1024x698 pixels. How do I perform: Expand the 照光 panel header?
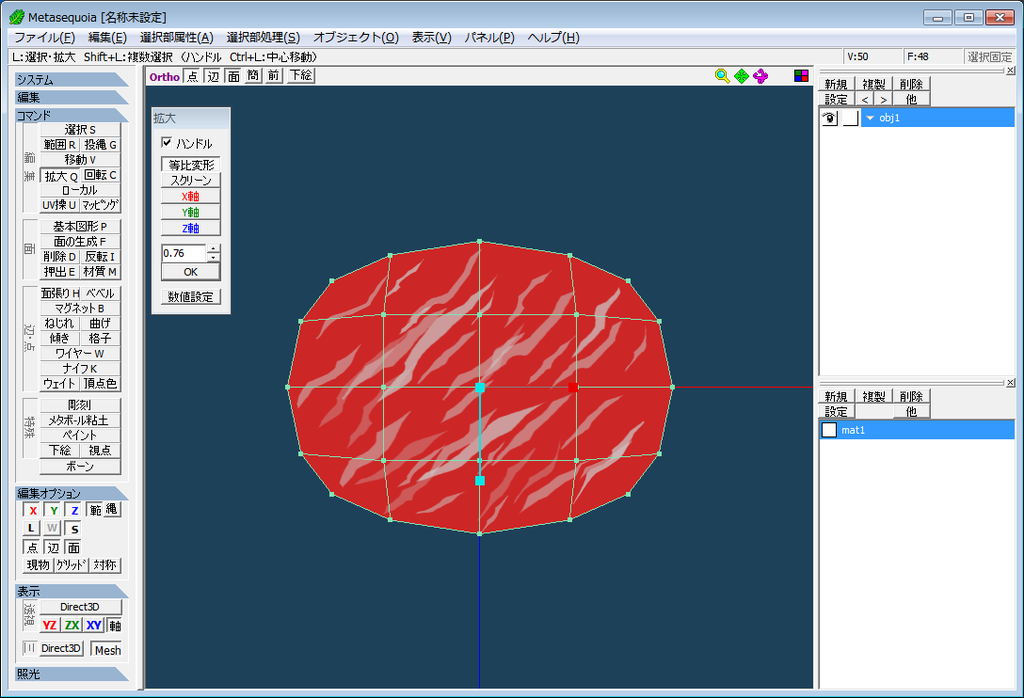[x=72, y=673]
